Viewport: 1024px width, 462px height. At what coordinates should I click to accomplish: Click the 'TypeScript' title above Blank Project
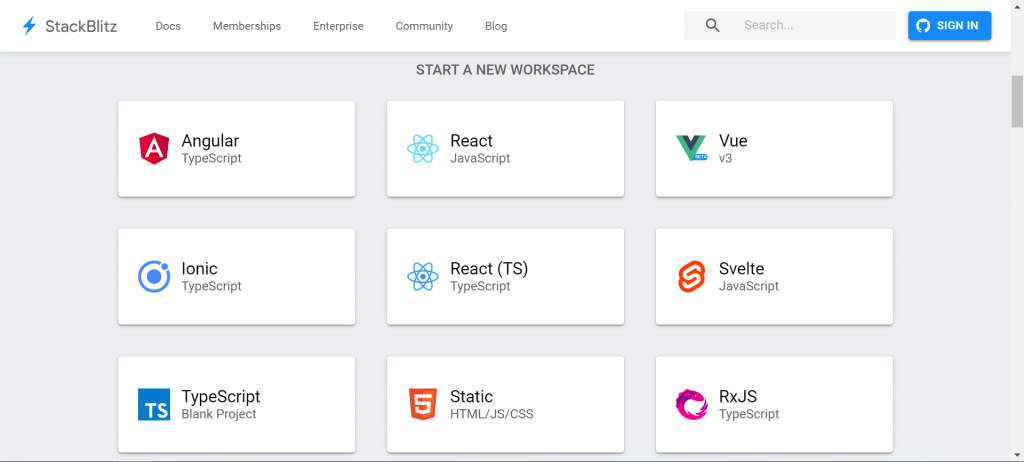point(221,397)
